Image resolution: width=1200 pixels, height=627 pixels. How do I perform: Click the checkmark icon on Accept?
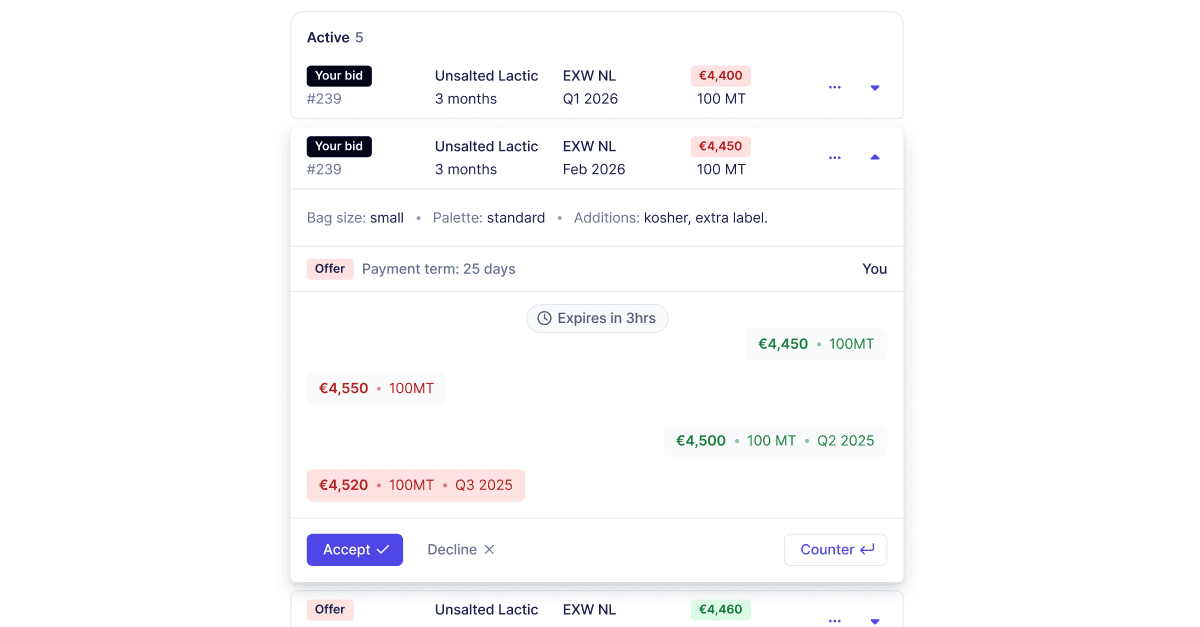pos(383,550)
